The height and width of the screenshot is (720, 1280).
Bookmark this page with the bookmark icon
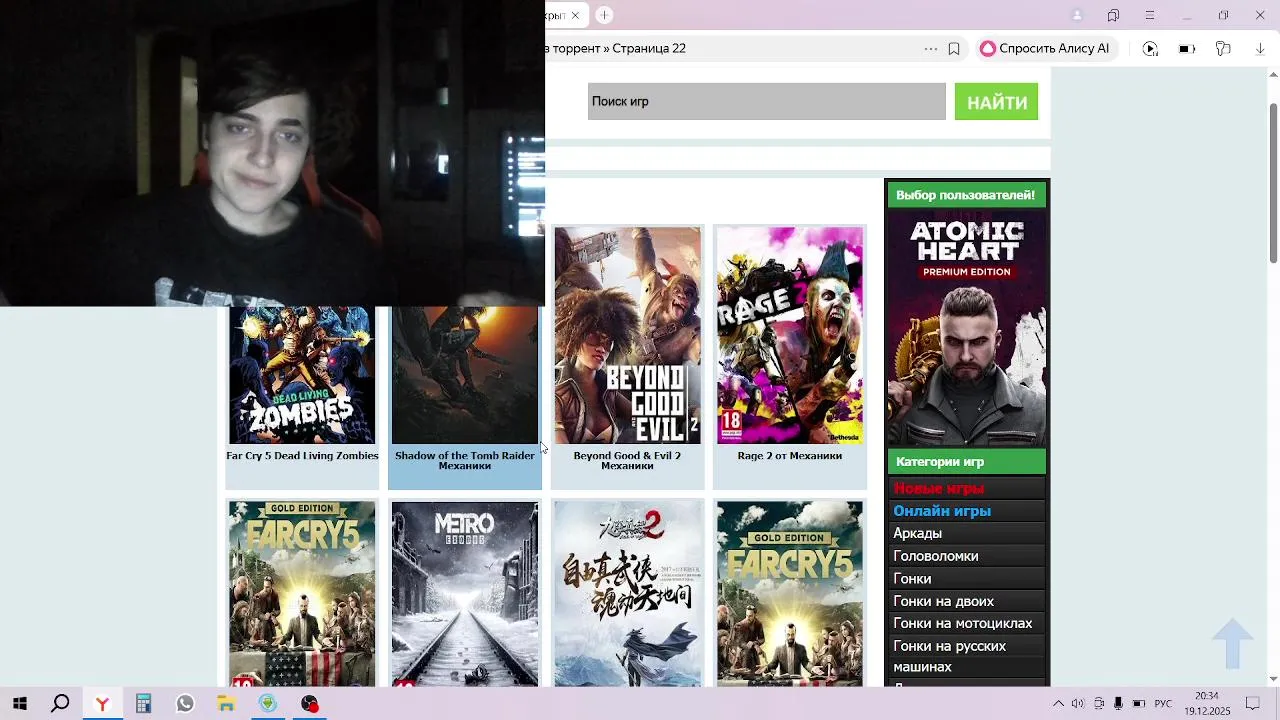point(954,49)
